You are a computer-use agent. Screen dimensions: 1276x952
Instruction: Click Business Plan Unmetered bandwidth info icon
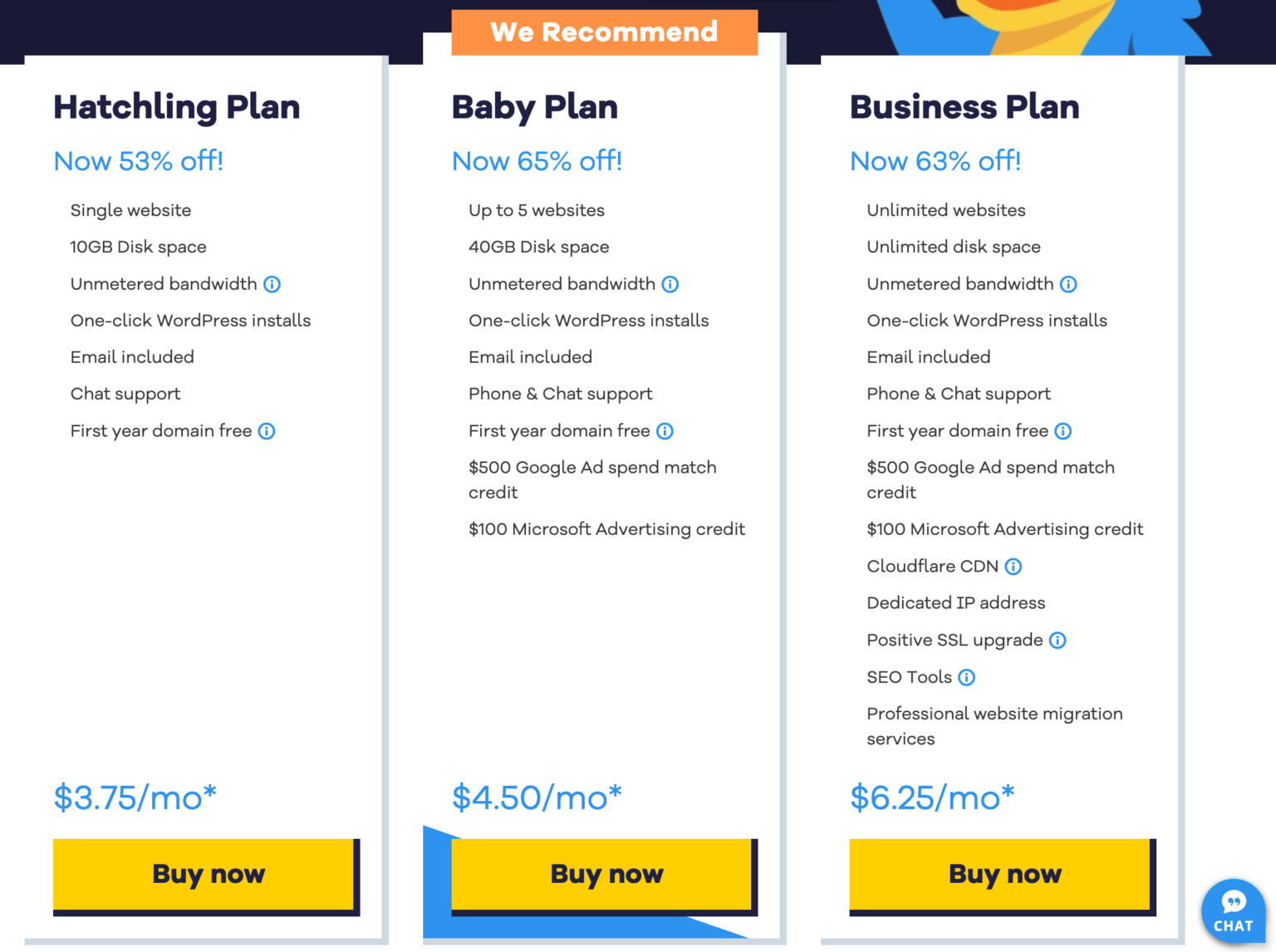point(1068,284)
